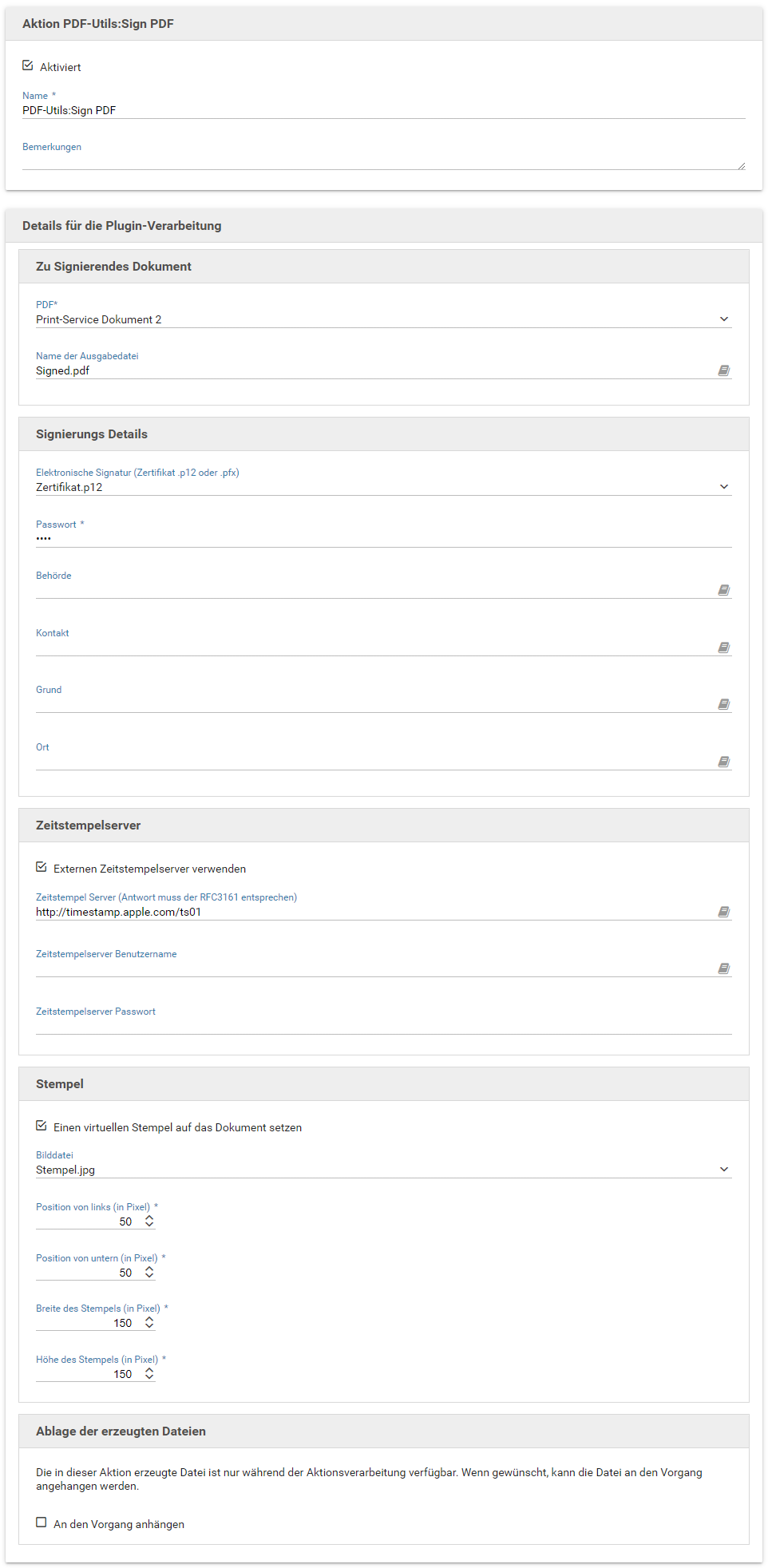Focus the Passwort input field
Screen dimensions: 768x1568
point(383,539)
